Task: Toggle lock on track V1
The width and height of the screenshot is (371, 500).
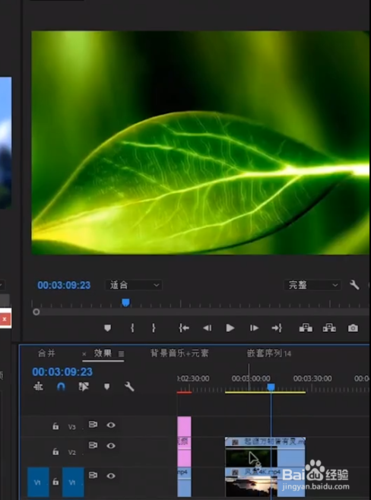Action: click(x=55, y=482)
